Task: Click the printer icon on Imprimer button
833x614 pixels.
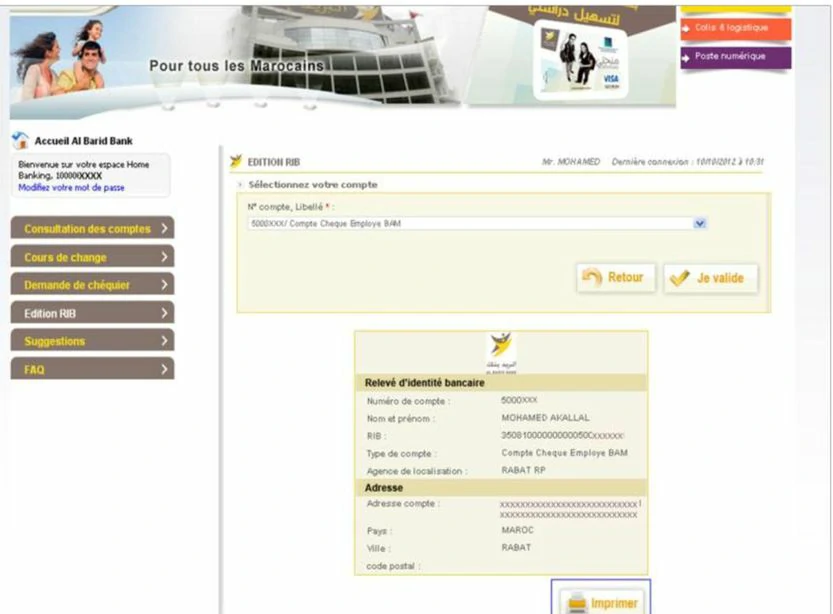Action: 576,603
